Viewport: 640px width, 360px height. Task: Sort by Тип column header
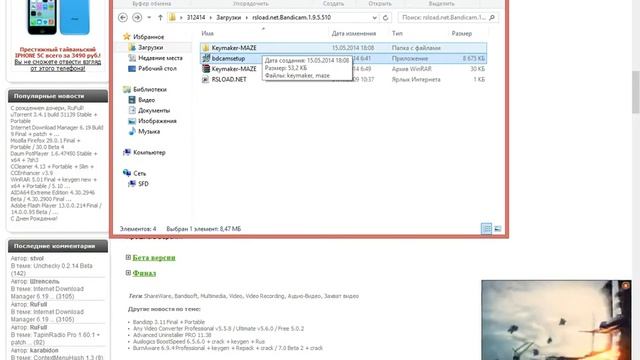click(397, 33)
